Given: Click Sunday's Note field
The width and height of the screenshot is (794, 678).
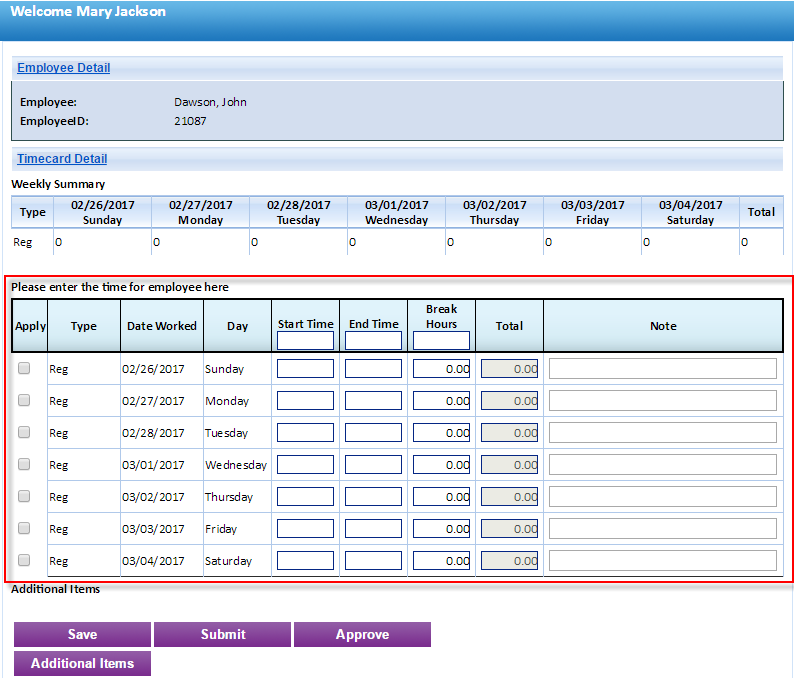Looking at the screenshot, I should click(x=663, y=369).
